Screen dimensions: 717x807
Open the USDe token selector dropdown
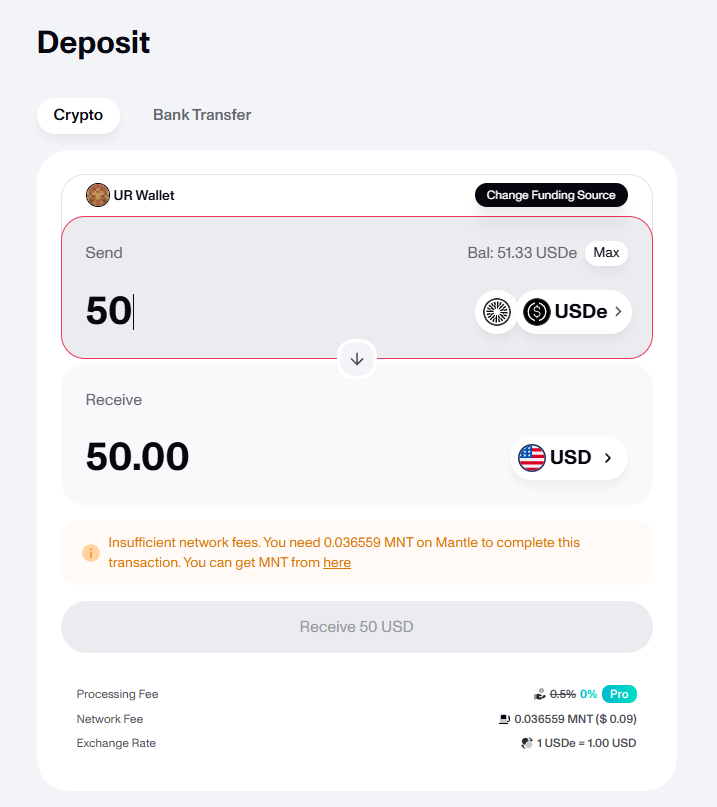pyautogui.click(x=574, y=312)
